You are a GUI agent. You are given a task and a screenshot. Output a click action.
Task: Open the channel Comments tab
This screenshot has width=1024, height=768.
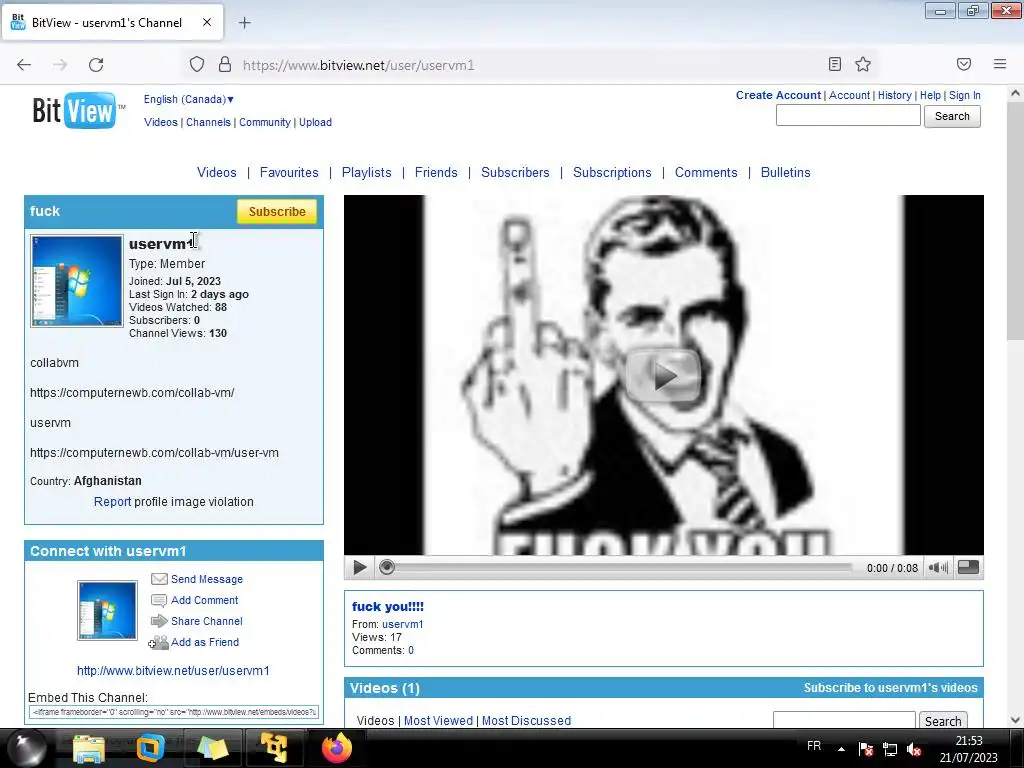[706, 172]
